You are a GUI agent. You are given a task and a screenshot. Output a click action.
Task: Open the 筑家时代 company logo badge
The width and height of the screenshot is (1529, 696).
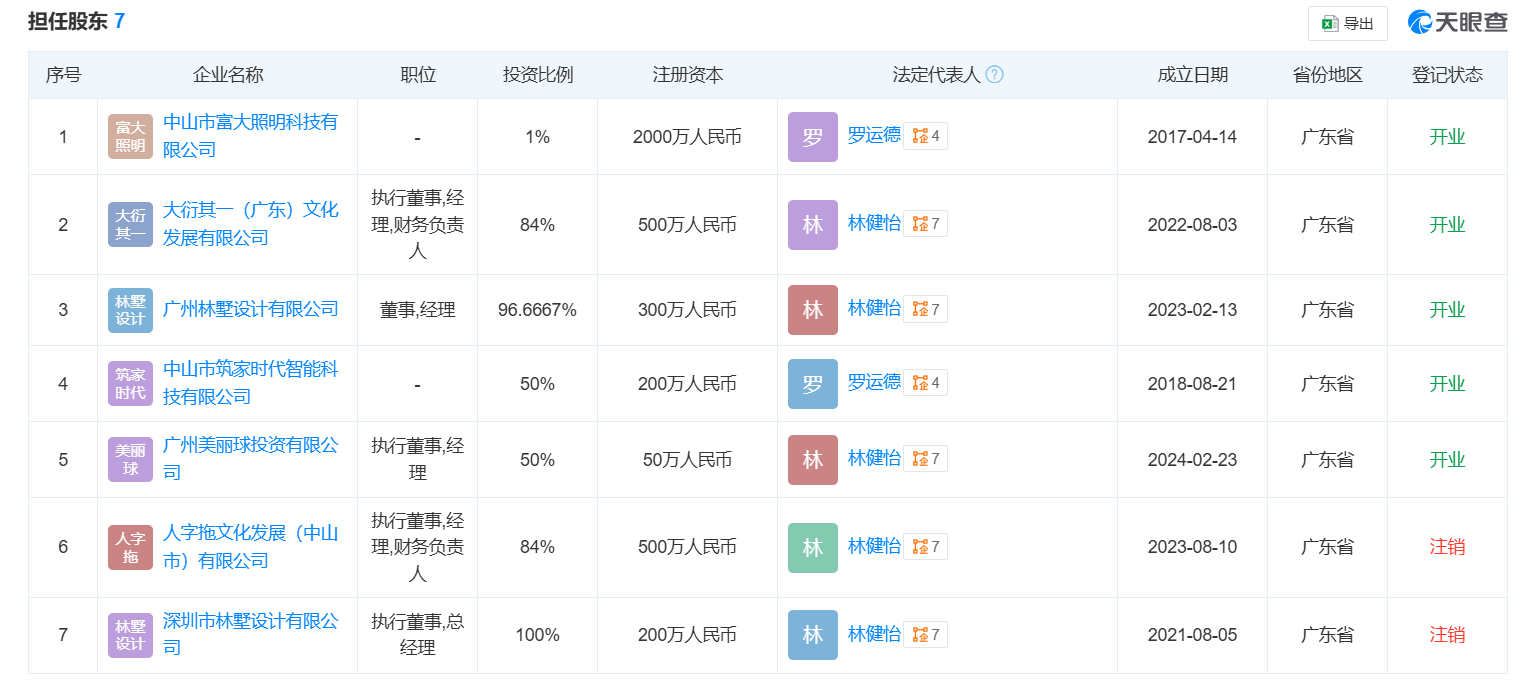130,384
